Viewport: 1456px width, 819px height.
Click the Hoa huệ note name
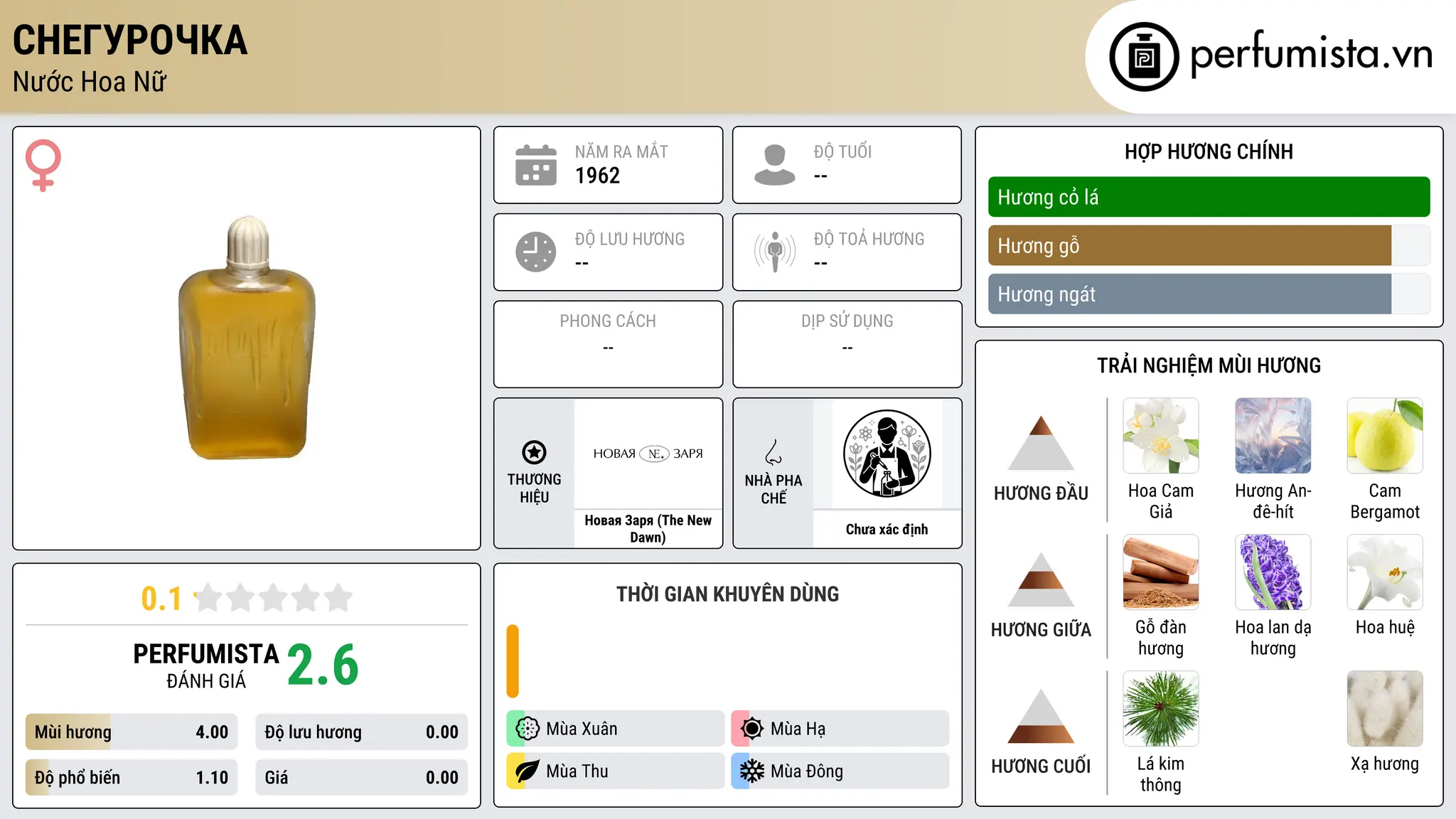pos(1385,627)
